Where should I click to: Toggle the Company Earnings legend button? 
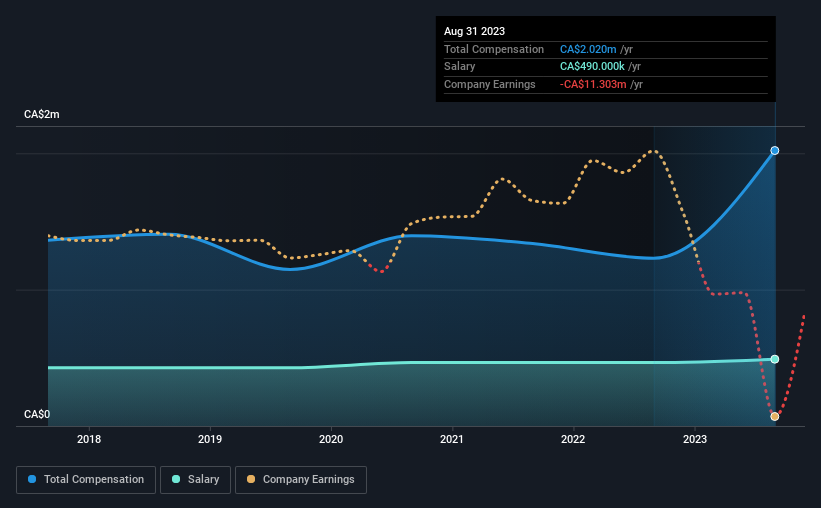click(x=301, y=480)
